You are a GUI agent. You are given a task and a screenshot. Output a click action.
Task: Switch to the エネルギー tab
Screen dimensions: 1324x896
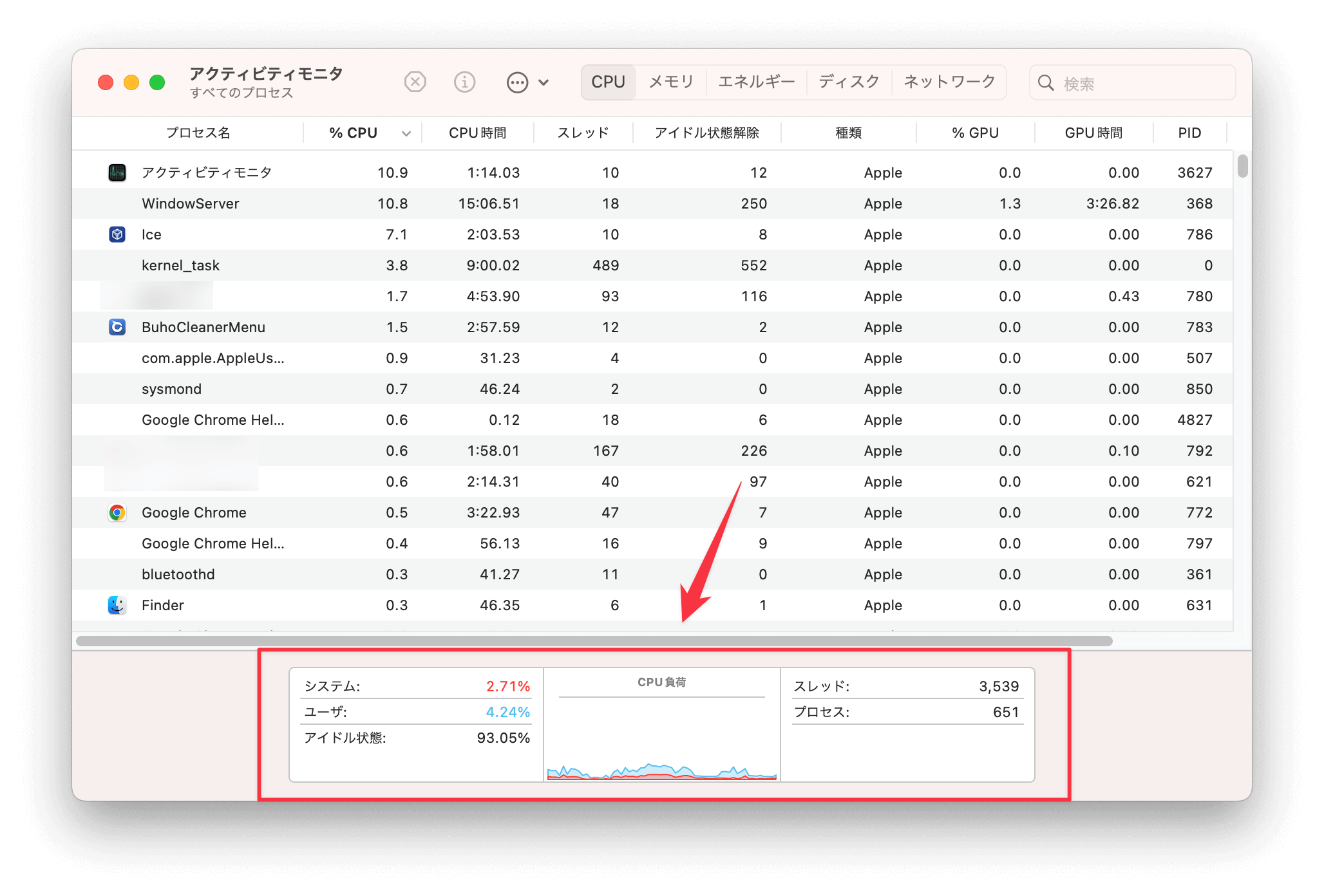pyautogui.click(x=757, y=82)
